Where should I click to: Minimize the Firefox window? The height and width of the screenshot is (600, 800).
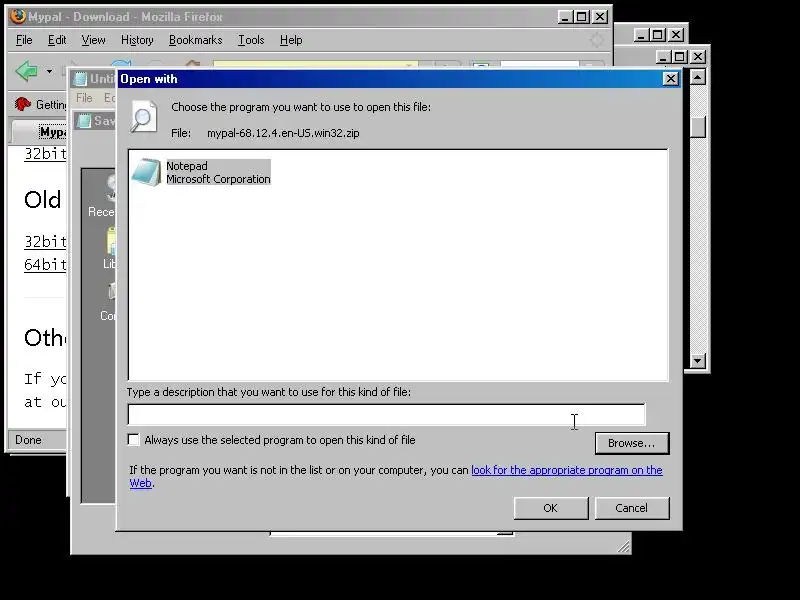[x=564, y=17]
